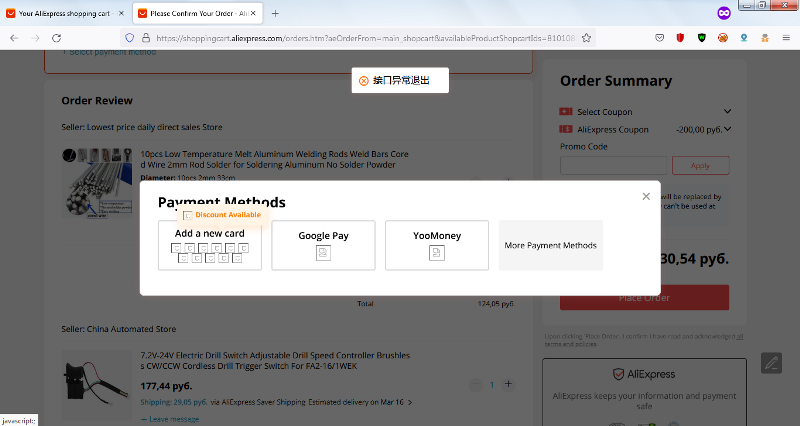Decrease drill switch quantity with minus
Screen dimensions: 800x426
[x=476, y=385]
